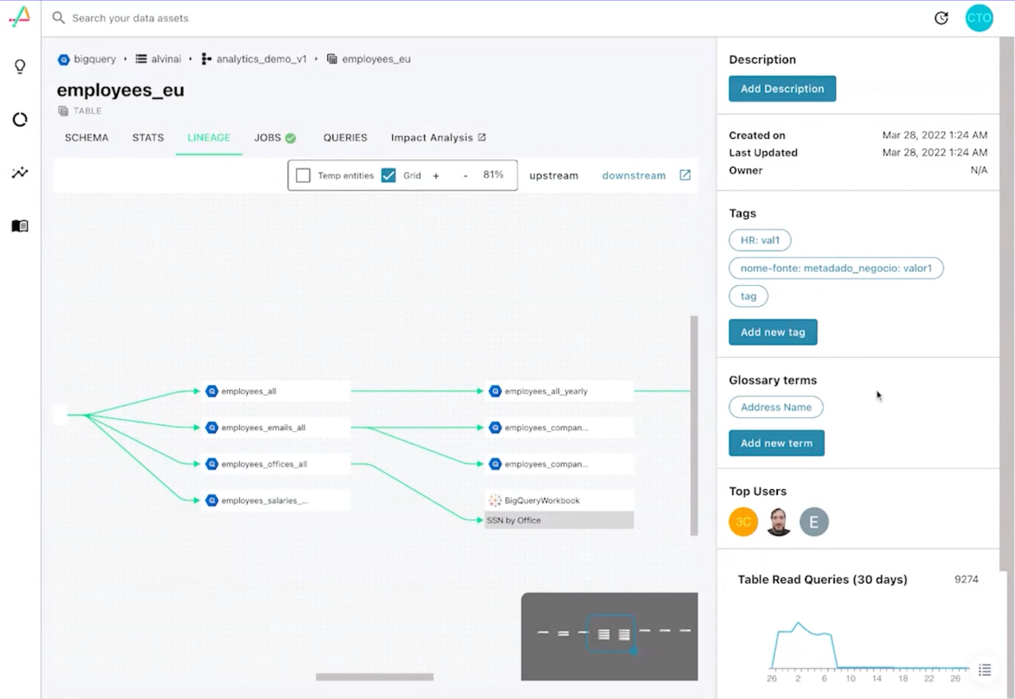This screenshot has width=1015, height=699.
Task: Open the Impact Analysis tab
Action: (x=438, y=137)
